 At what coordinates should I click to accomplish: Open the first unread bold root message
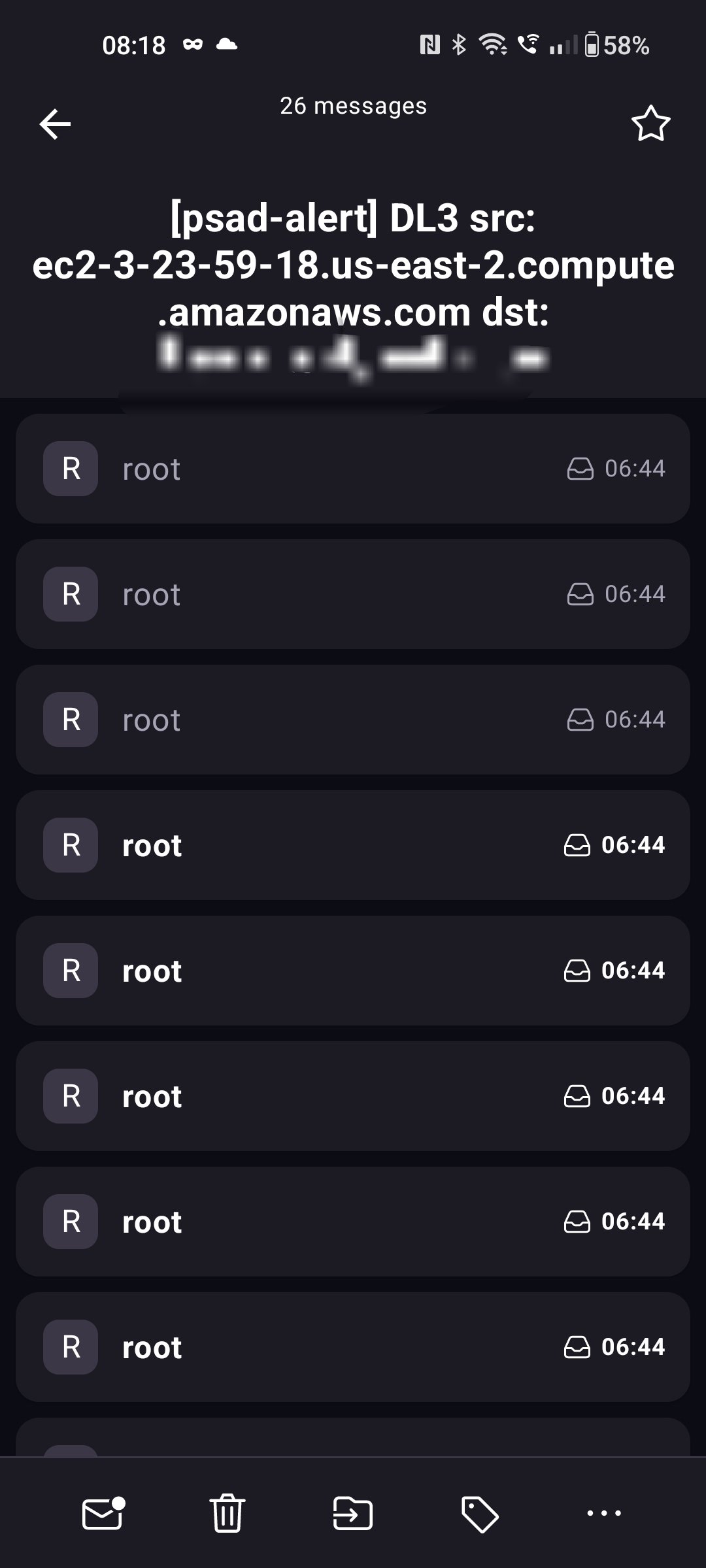coord(353,845)
